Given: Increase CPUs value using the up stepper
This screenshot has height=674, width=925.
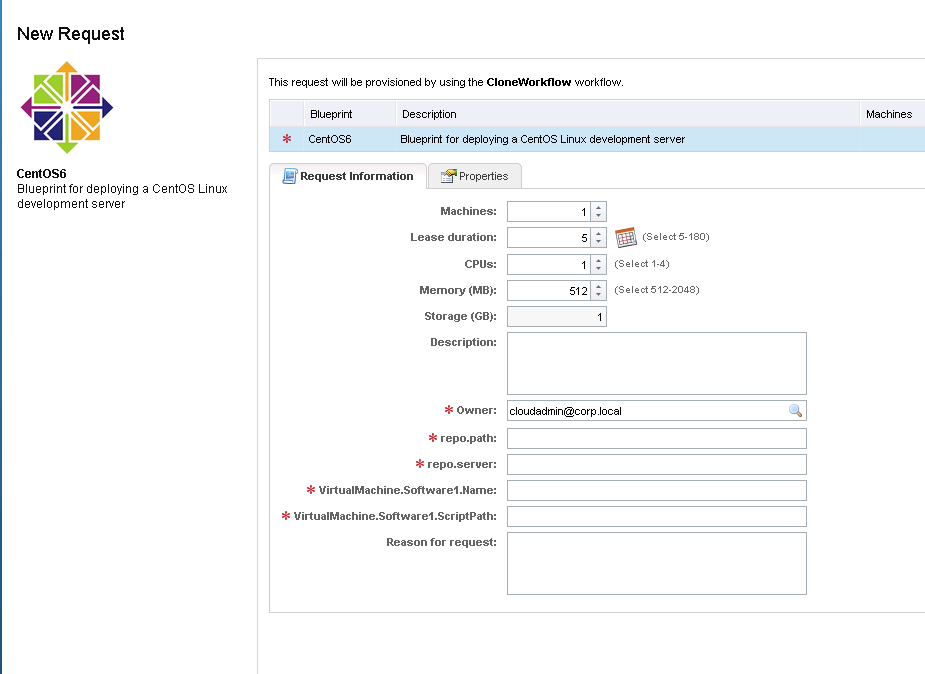Looking at the screenshot, I should [x=598, y=259].
